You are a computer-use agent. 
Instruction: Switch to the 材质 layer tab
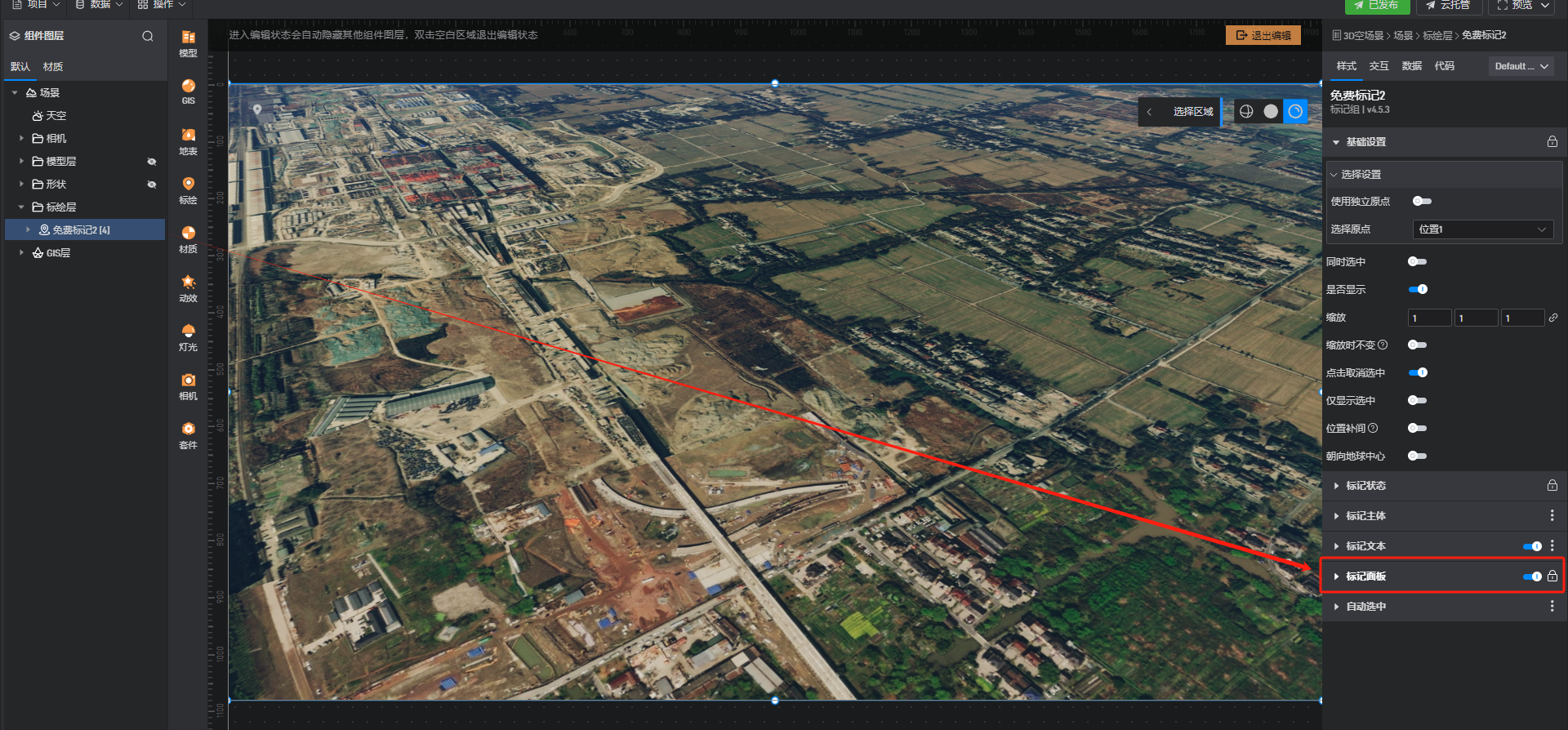53,67
